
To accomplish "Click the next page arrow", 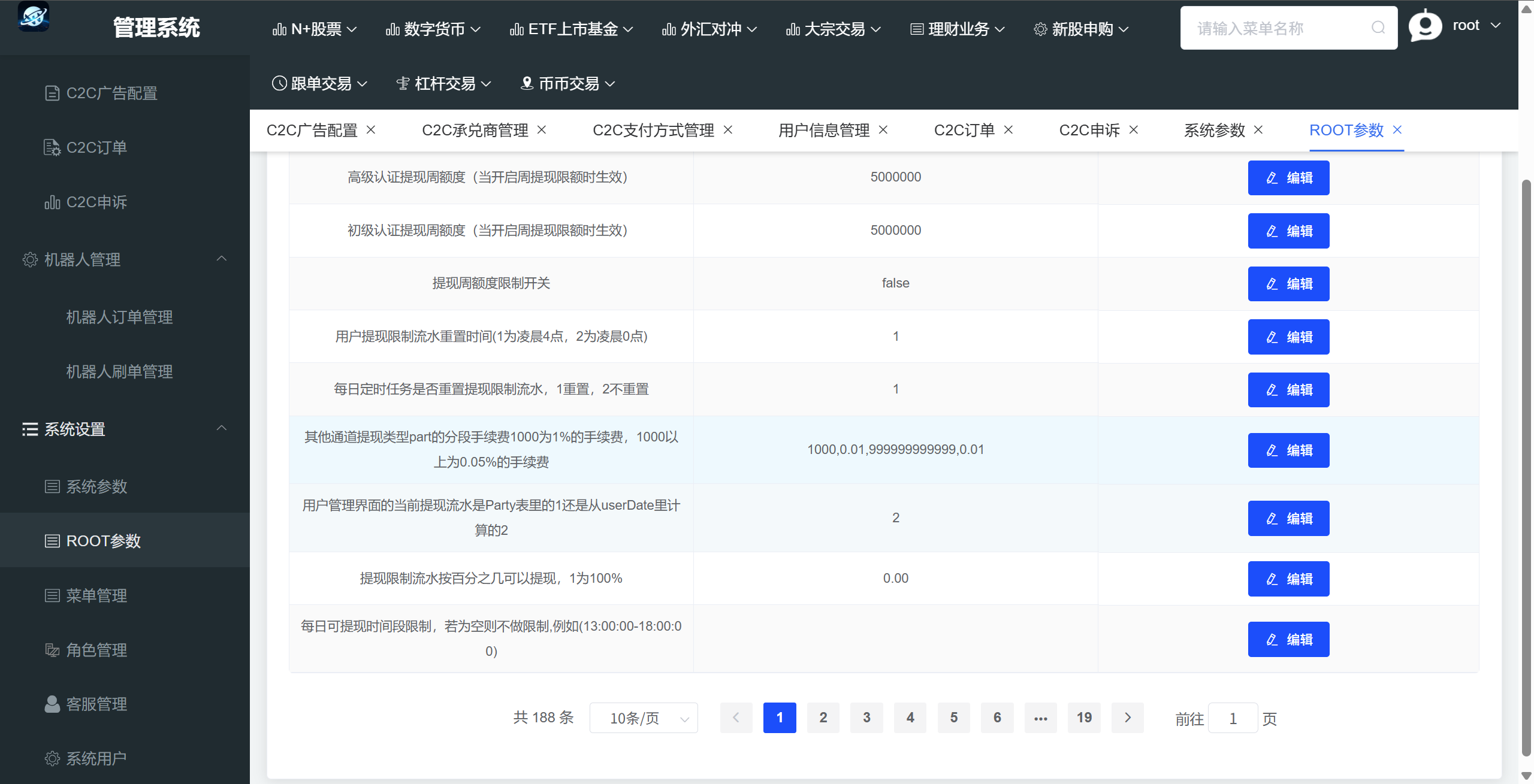I will tap(1127, 718).
